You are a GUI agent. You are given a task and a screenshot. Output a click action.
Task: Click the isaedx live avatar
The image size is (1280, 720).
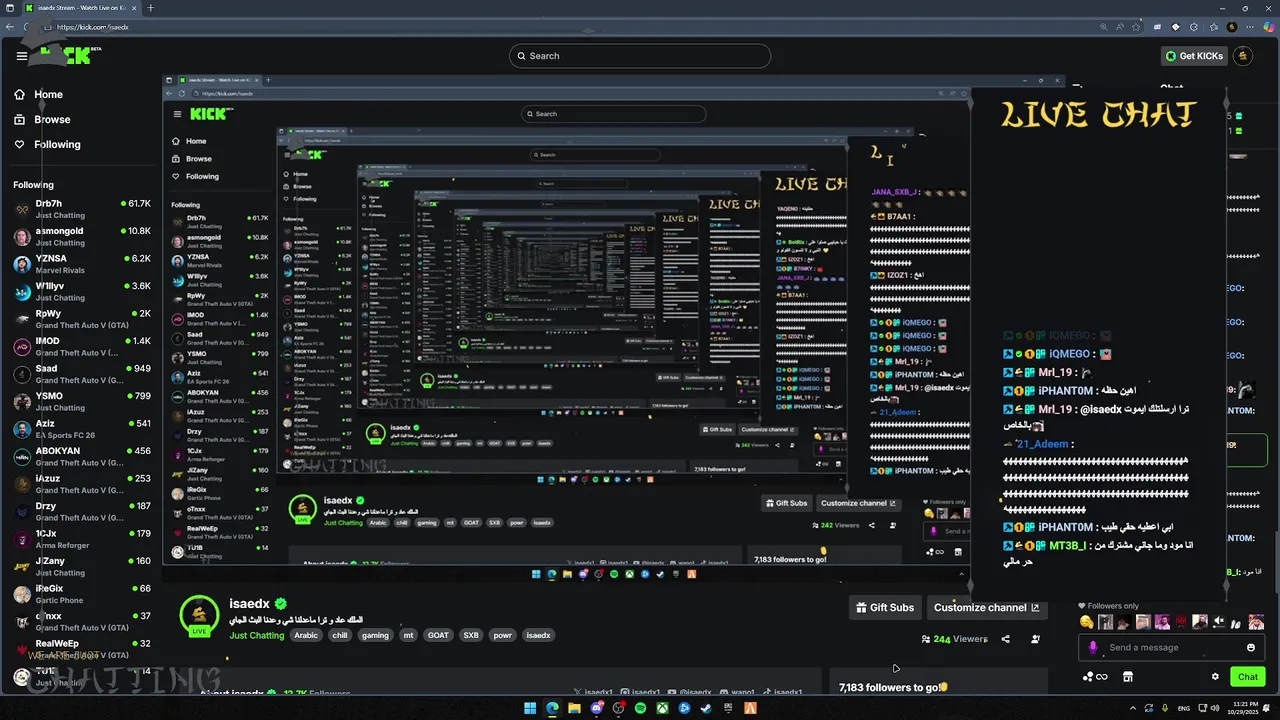199,614
